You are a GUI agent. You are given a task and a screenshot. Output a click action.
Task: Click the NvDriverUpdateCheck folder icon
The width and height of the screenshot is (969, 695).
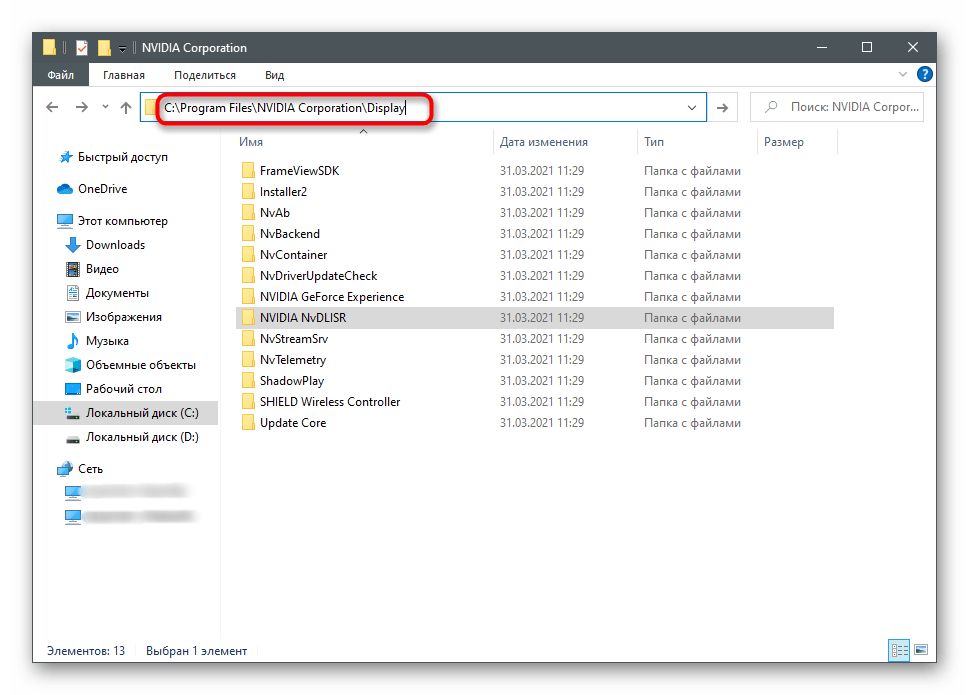click(x=248, y=276)
